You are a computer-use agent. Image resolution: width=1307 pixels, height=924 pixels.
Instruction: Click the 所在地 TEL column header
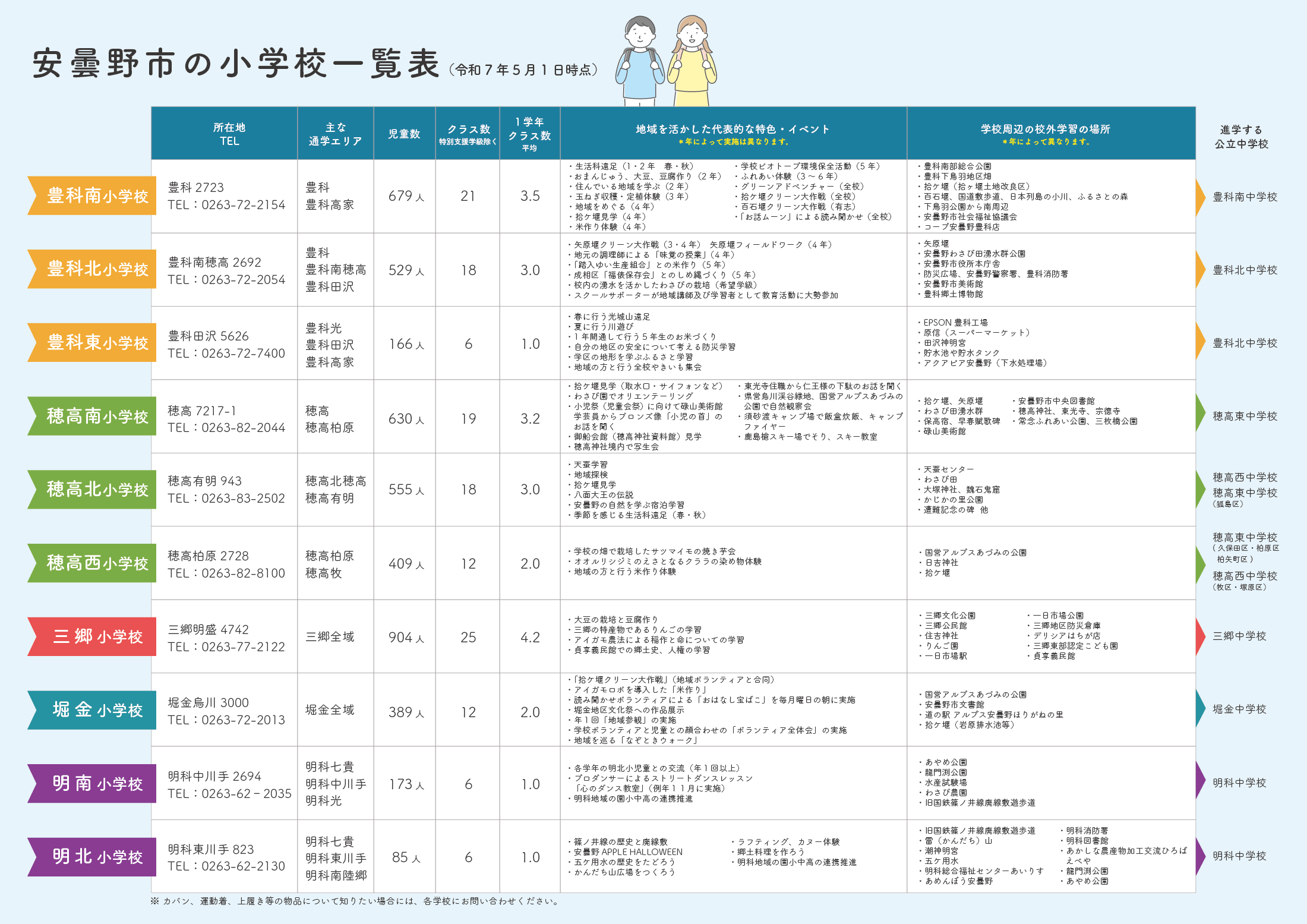pyautogui.click(x=229, y=134)
